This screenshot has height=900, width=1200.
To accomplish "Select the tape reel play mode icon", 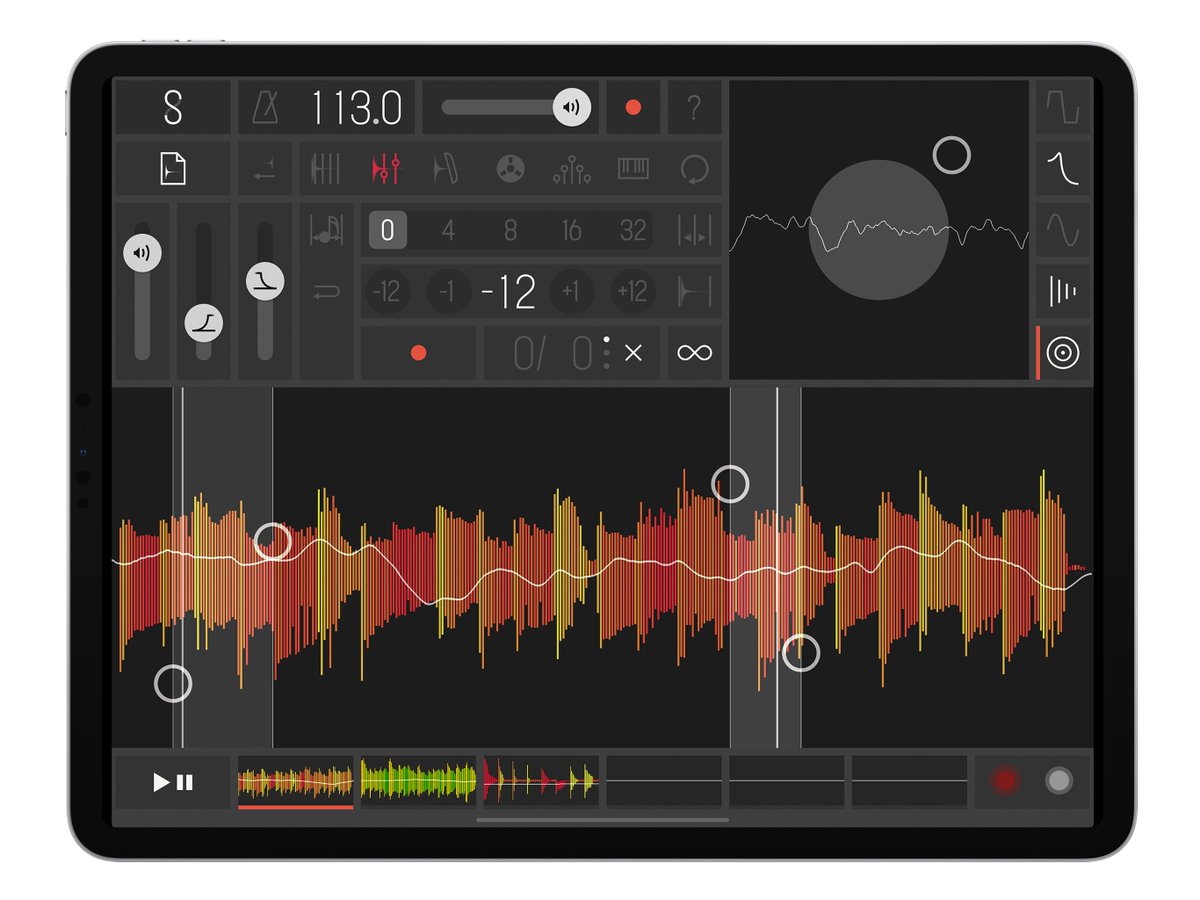I will pyautogui.click(x=510, y=169).
